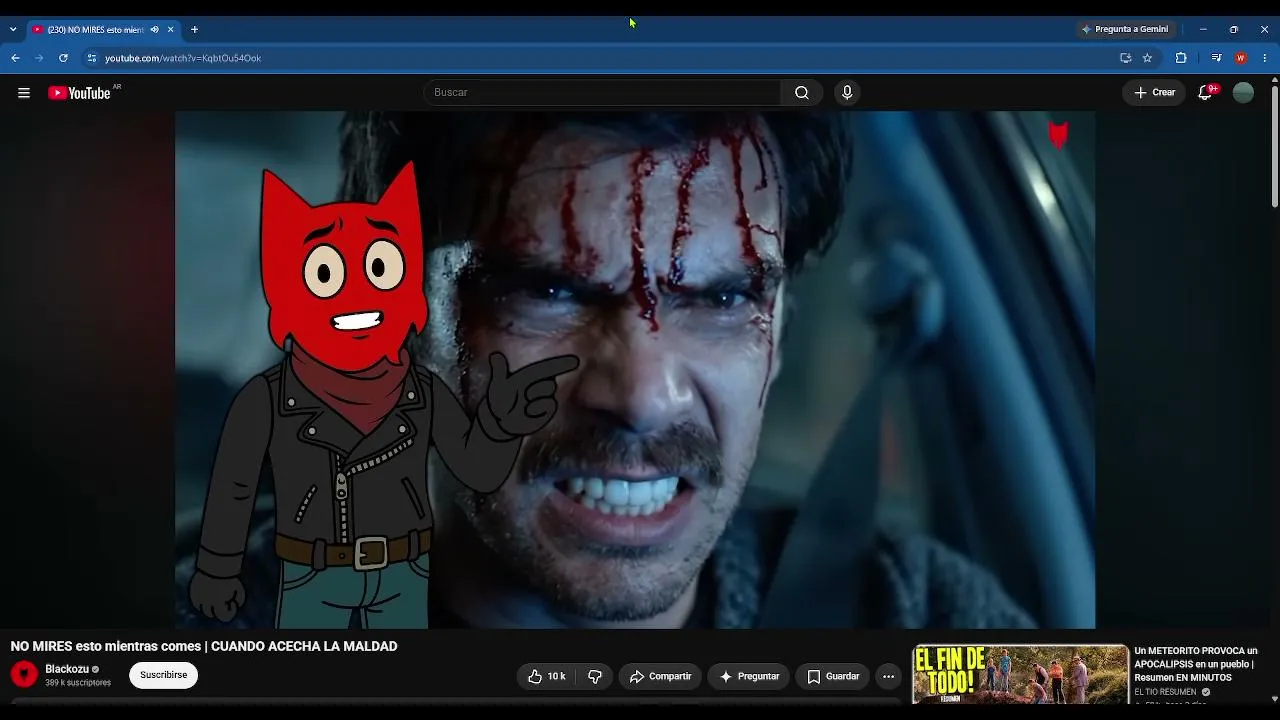View site information icon in address bar
This screenshot has width=1280, height=720.
click(92, 58)
